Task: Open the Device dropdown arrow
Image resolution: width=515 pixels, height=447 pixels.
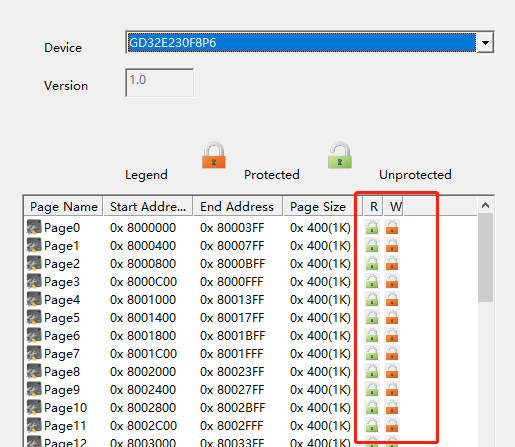Action: coord(485,42)
